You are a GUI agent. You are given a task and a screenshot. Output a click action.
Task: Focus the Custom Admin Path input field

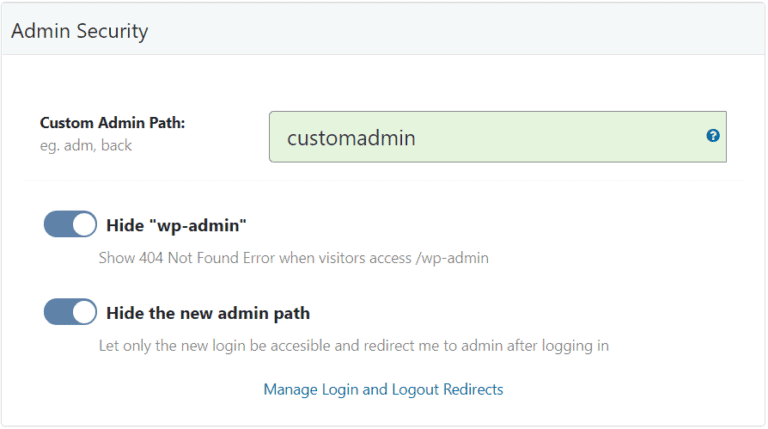point(490,136)
